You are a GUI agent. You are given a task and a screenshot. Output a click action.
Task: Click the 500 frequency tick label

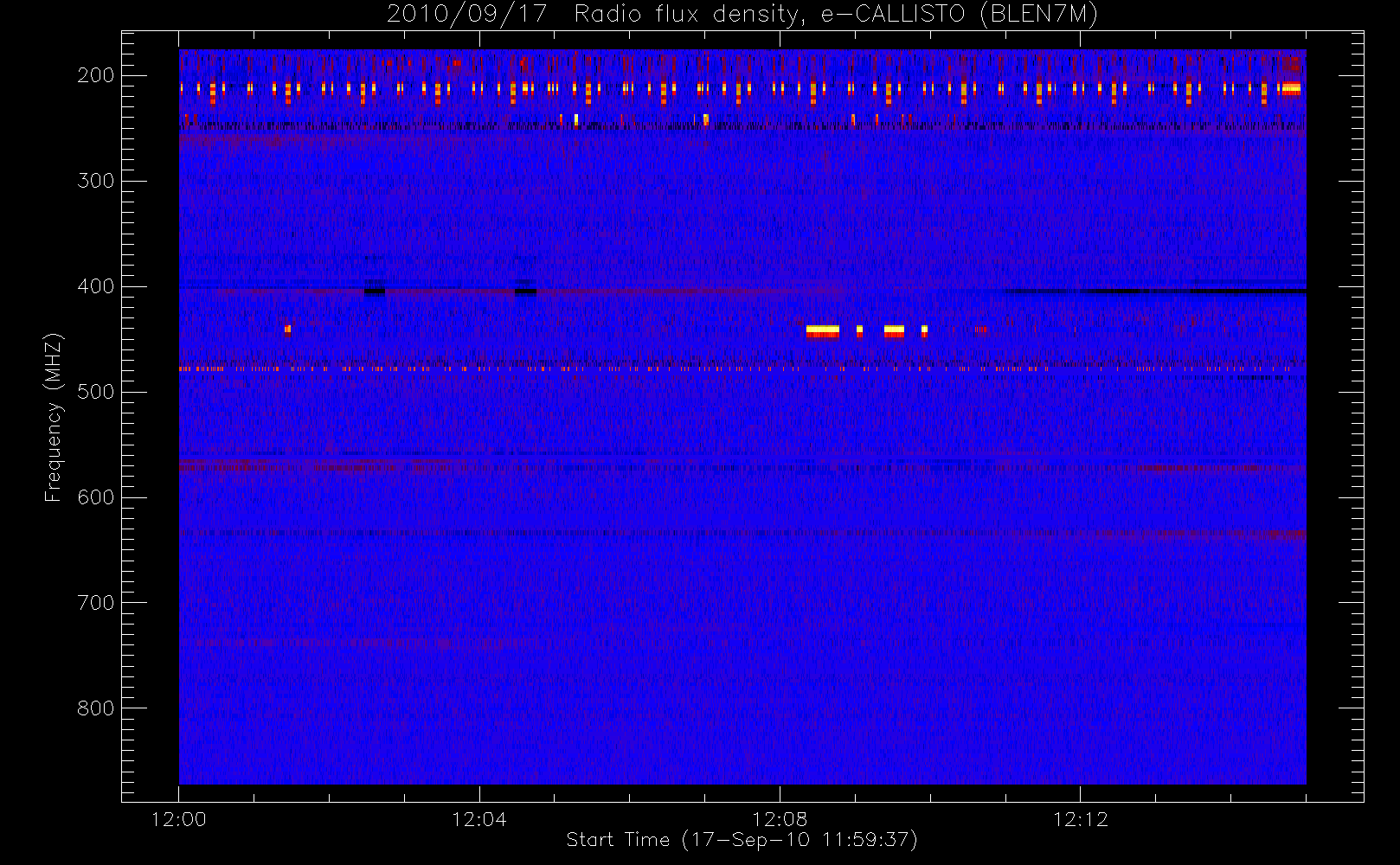click(x=96, y=392)
